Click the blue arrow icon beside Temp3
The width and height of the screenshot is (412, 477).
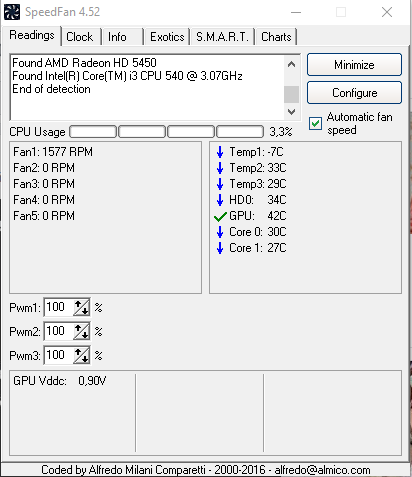point(220,184)
